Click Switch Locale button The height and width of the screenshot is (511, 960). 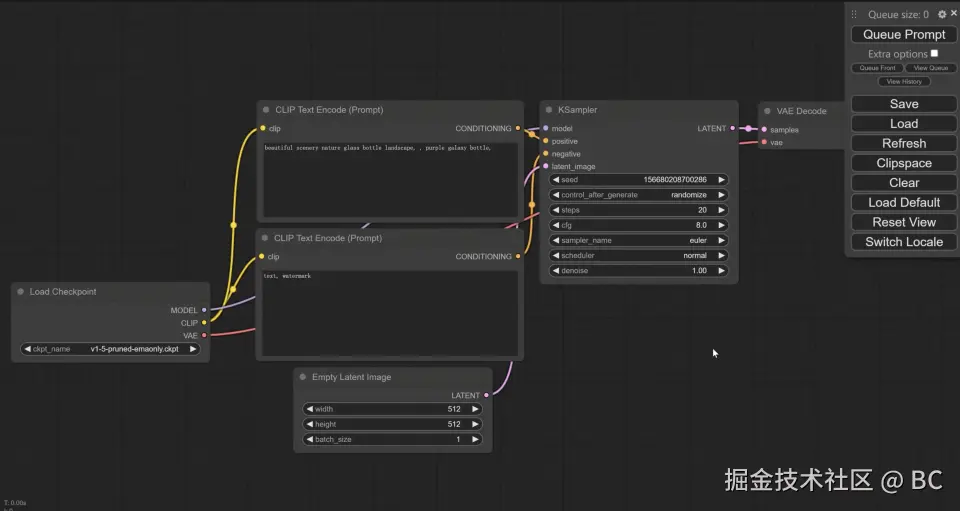[x=904, y=242]
